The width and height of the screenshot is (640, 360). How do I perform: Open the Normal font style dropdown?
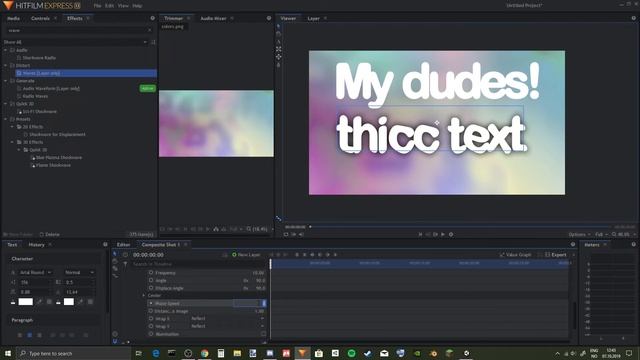point(79,272)
